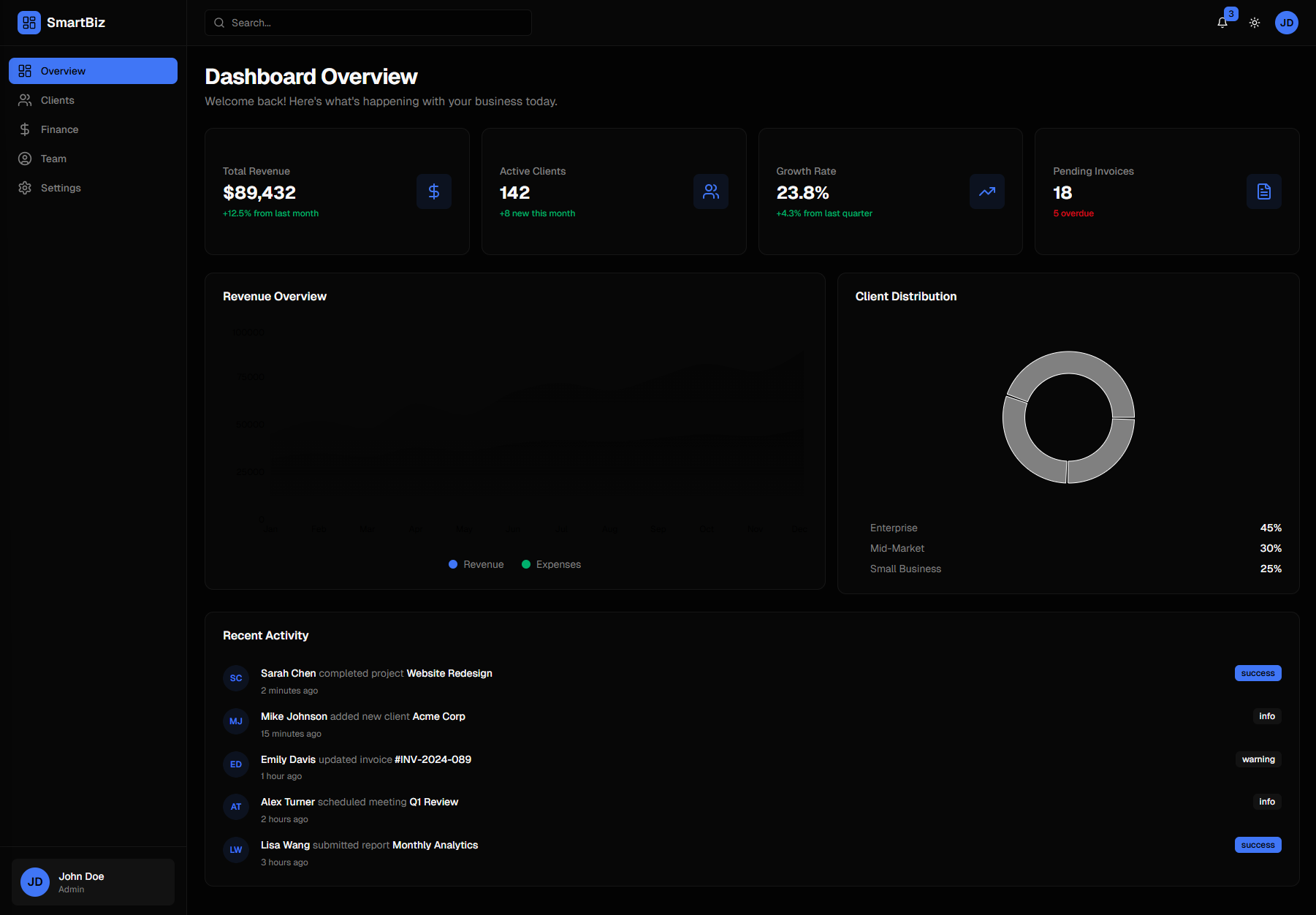
Task: Toggle light mode with the sun icon
Action: click(x=1255, y=23)
